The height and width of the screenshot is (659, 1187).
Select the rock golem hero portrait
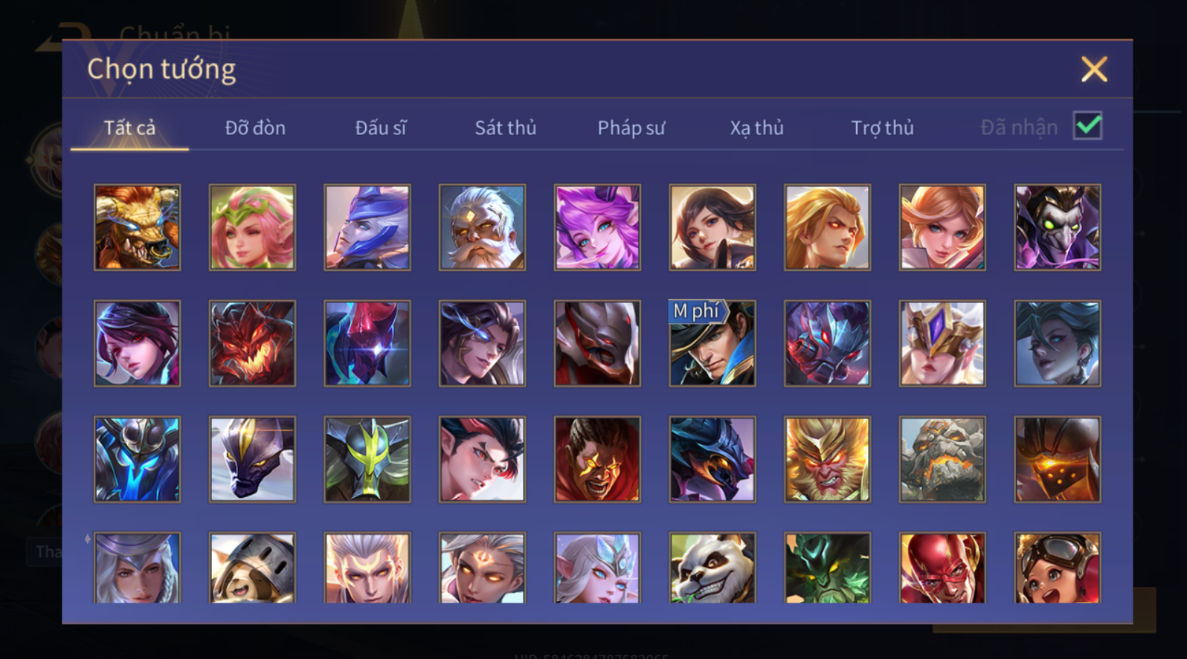pos(942,459)
